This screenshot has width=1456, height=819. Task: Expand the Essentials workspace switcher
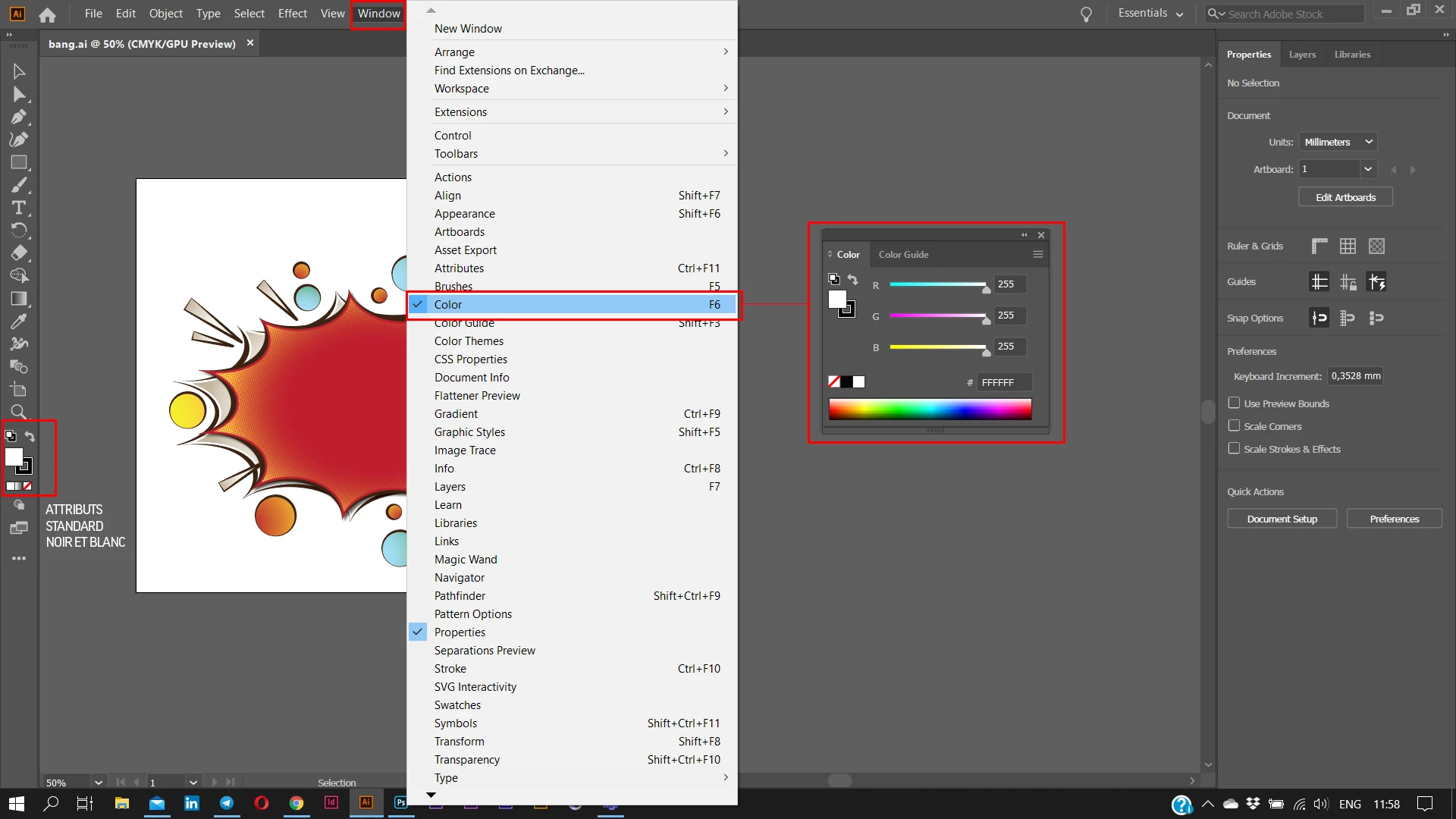coord(1150,14)
